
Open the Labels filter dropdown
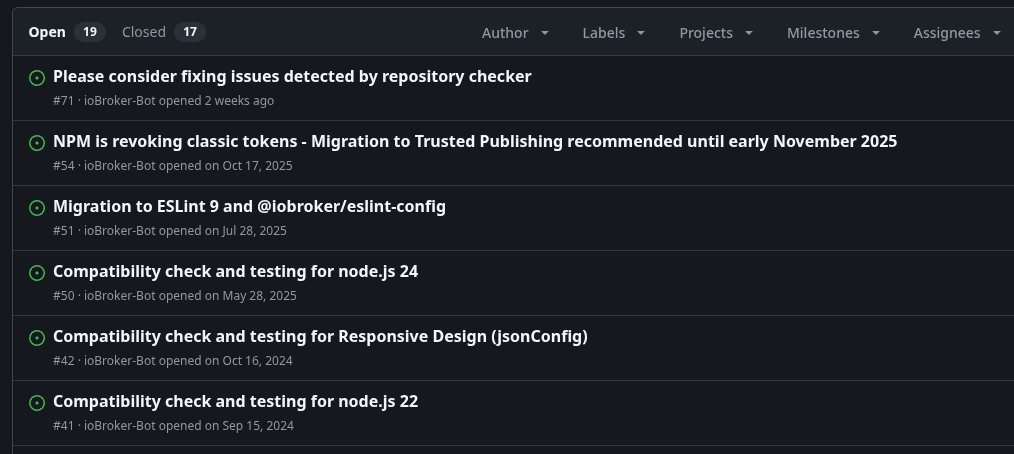[613, 33]
